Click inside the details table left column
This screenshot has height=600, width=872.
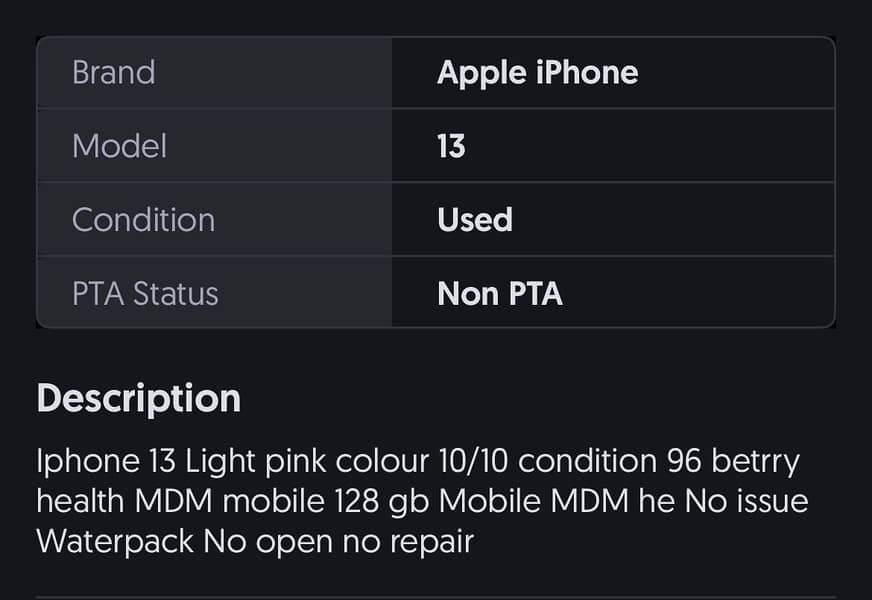(213, 182)
